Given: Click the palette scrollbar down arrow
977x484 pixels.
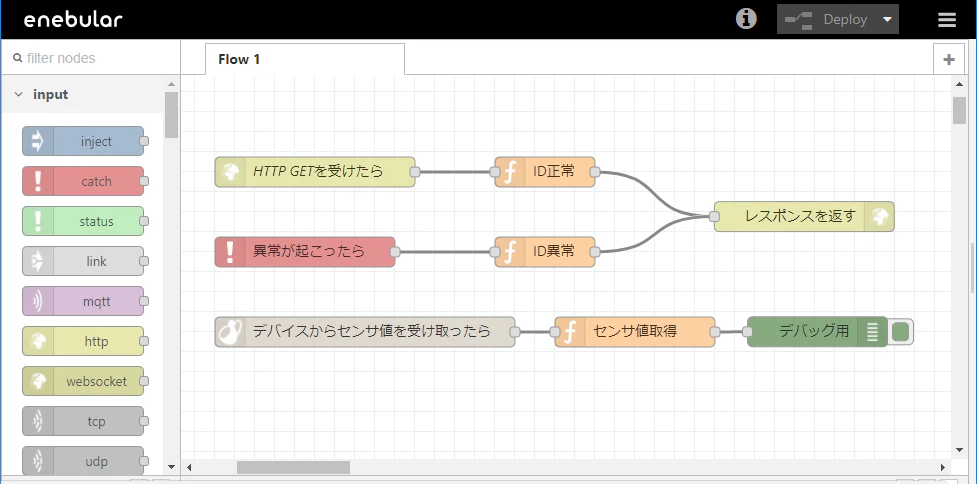Looking at the screenshot, I should click(x=171, y=467).
